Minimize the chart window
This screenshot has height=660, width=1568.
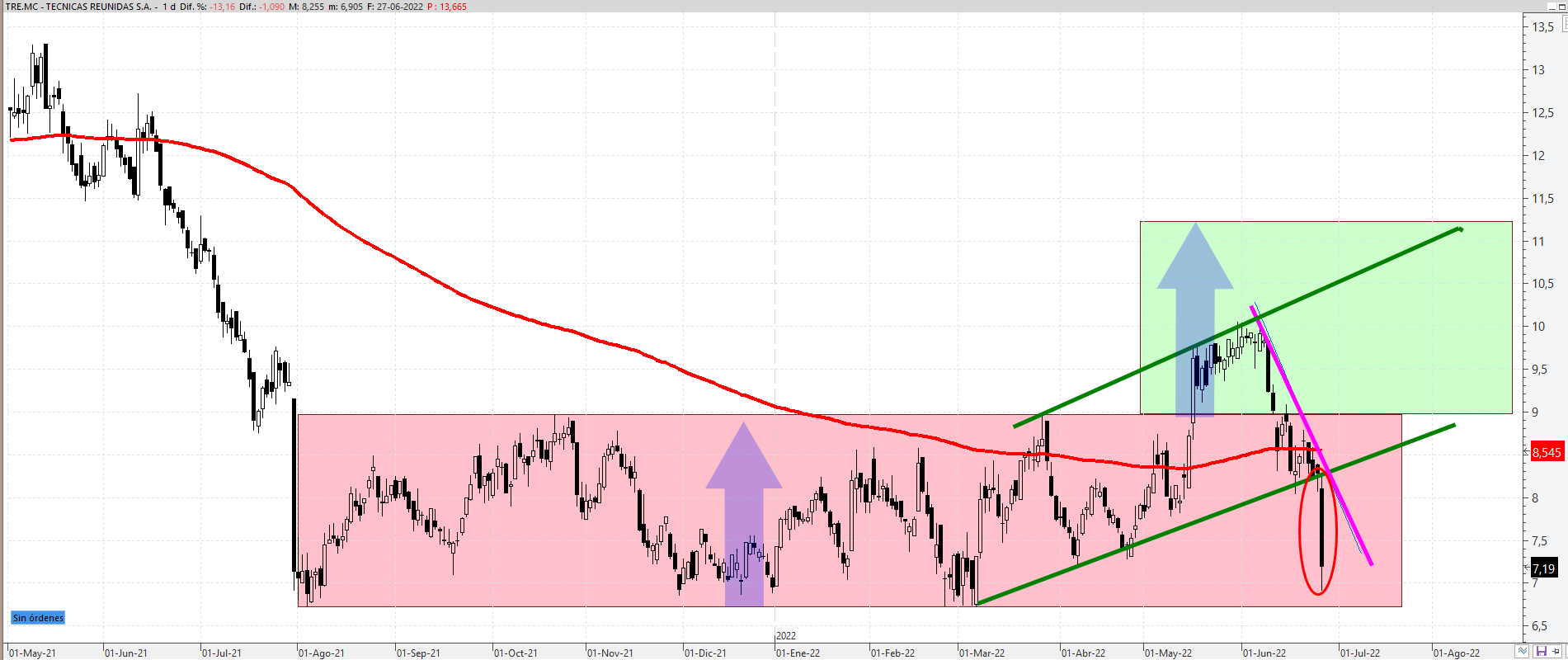tap(1552, 6)
